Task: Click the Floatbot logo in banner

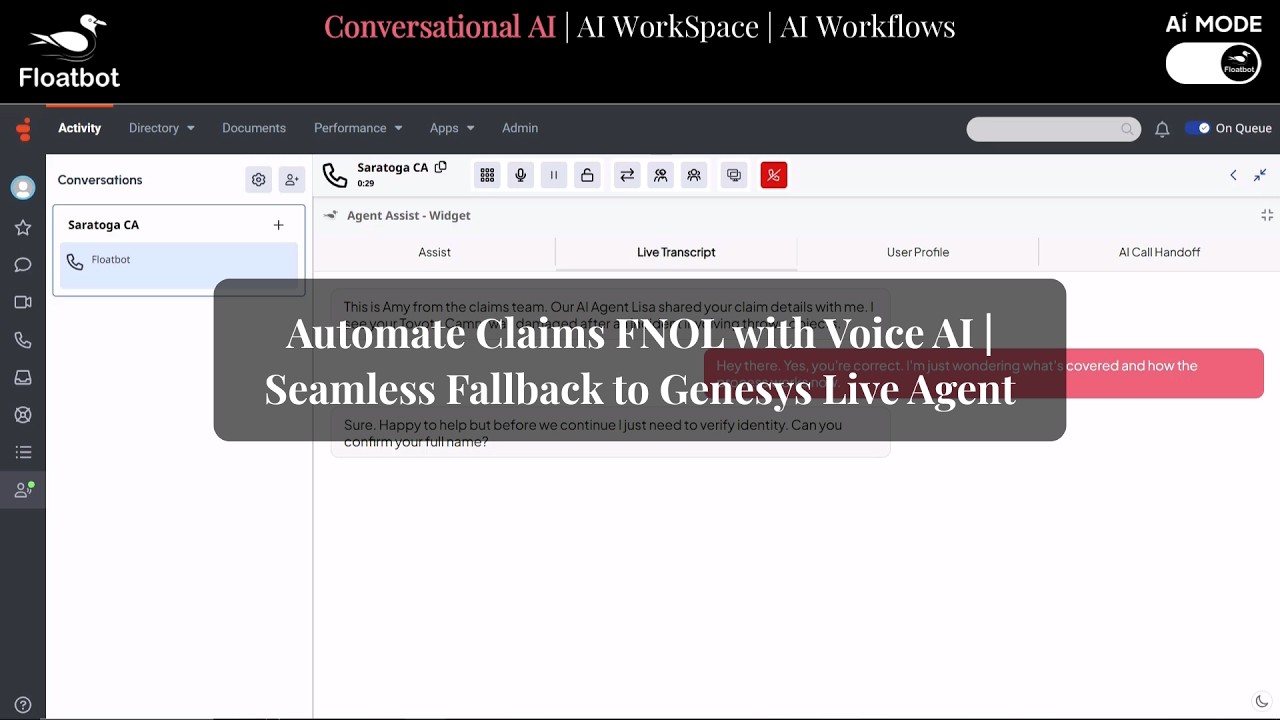Action: 69,52
